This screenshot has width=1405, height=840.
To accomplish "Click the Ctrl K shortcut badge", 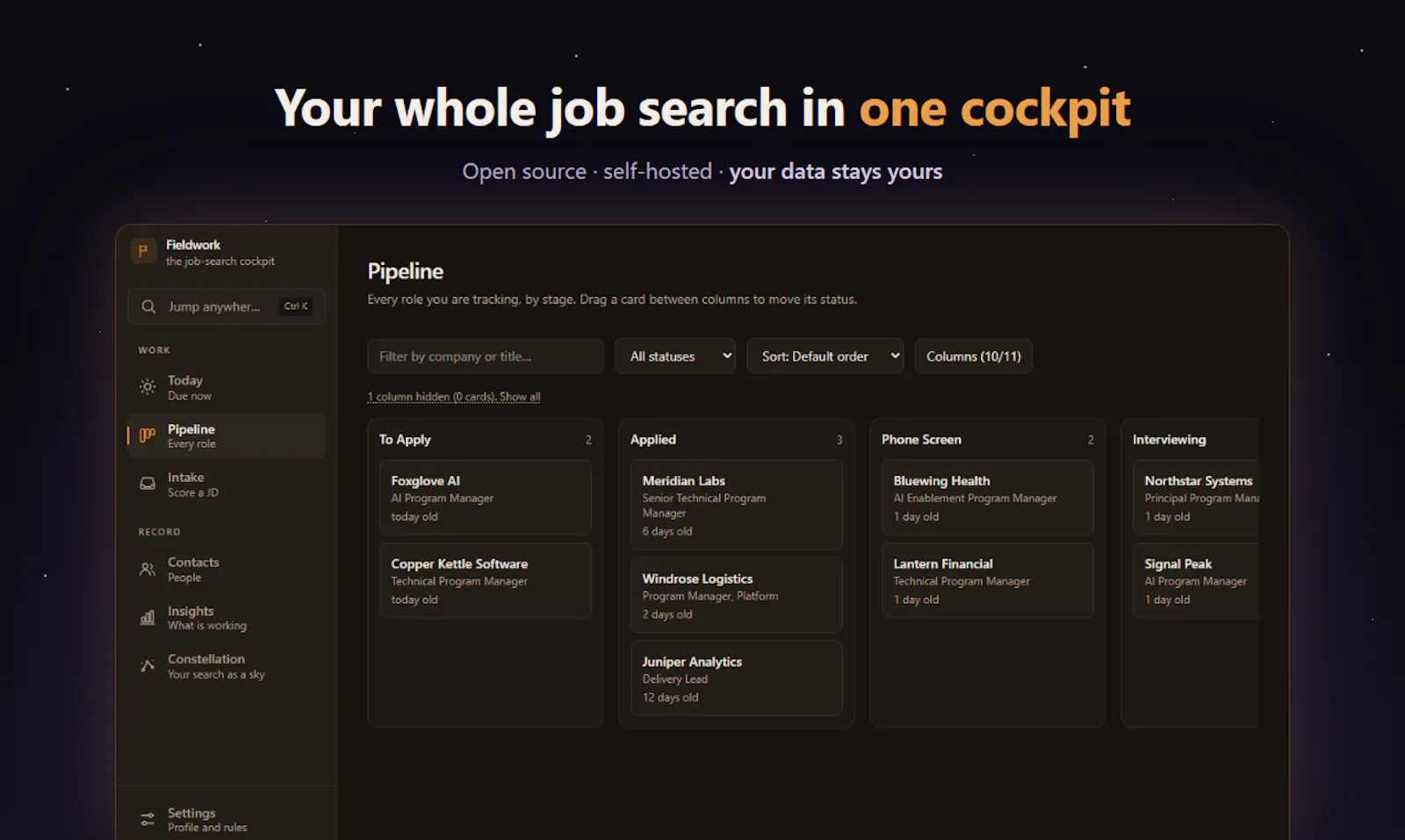I will [296, 306].
